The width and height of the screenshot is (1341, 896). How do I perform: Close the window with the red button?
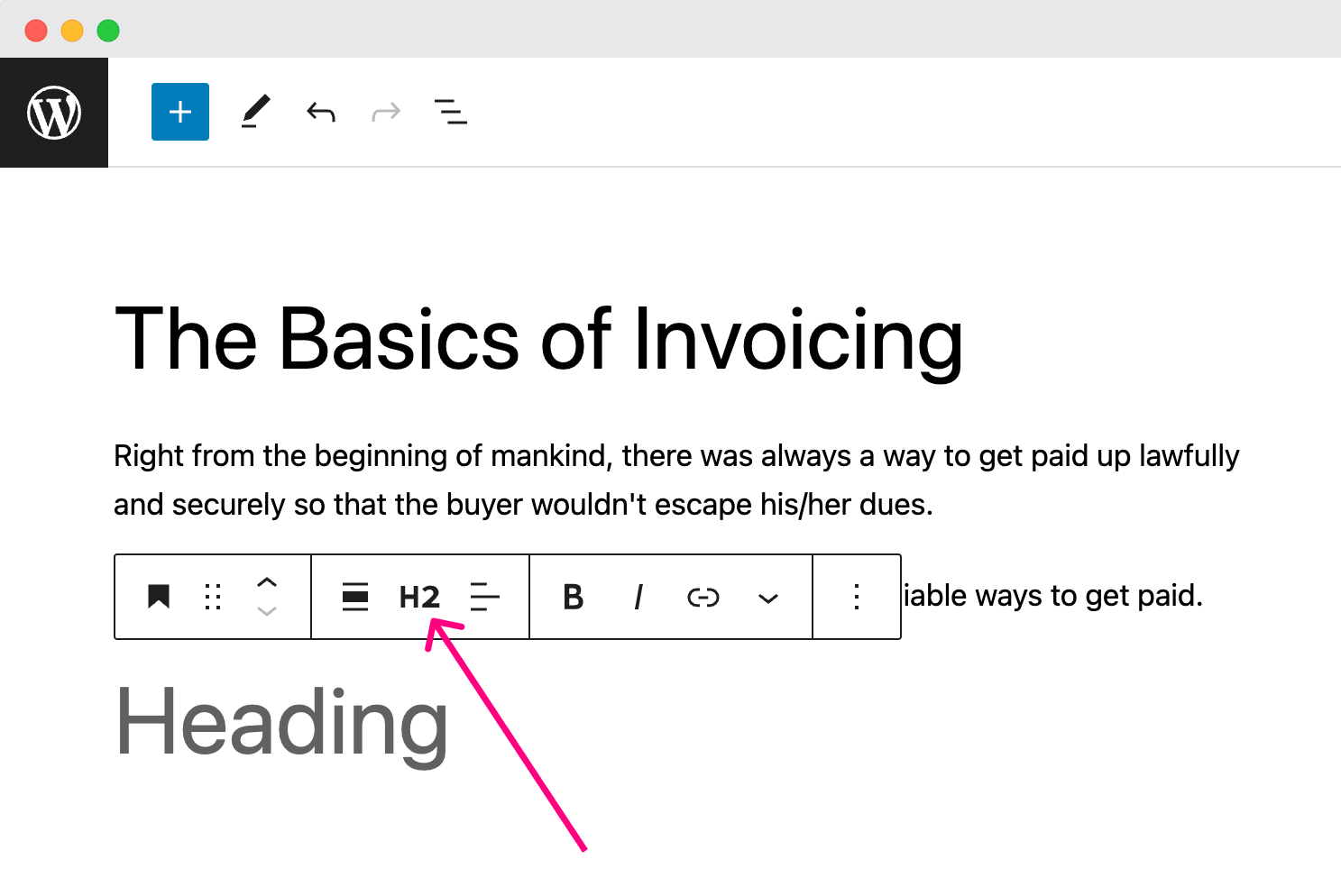pos(36,31)
